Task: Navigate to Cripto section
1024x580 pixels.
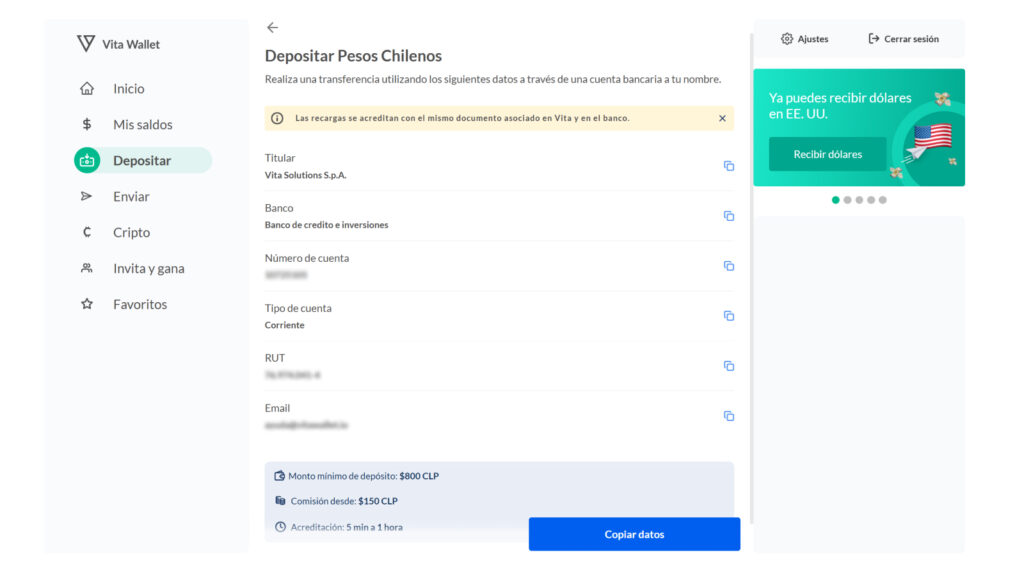Action: point(131,233)
